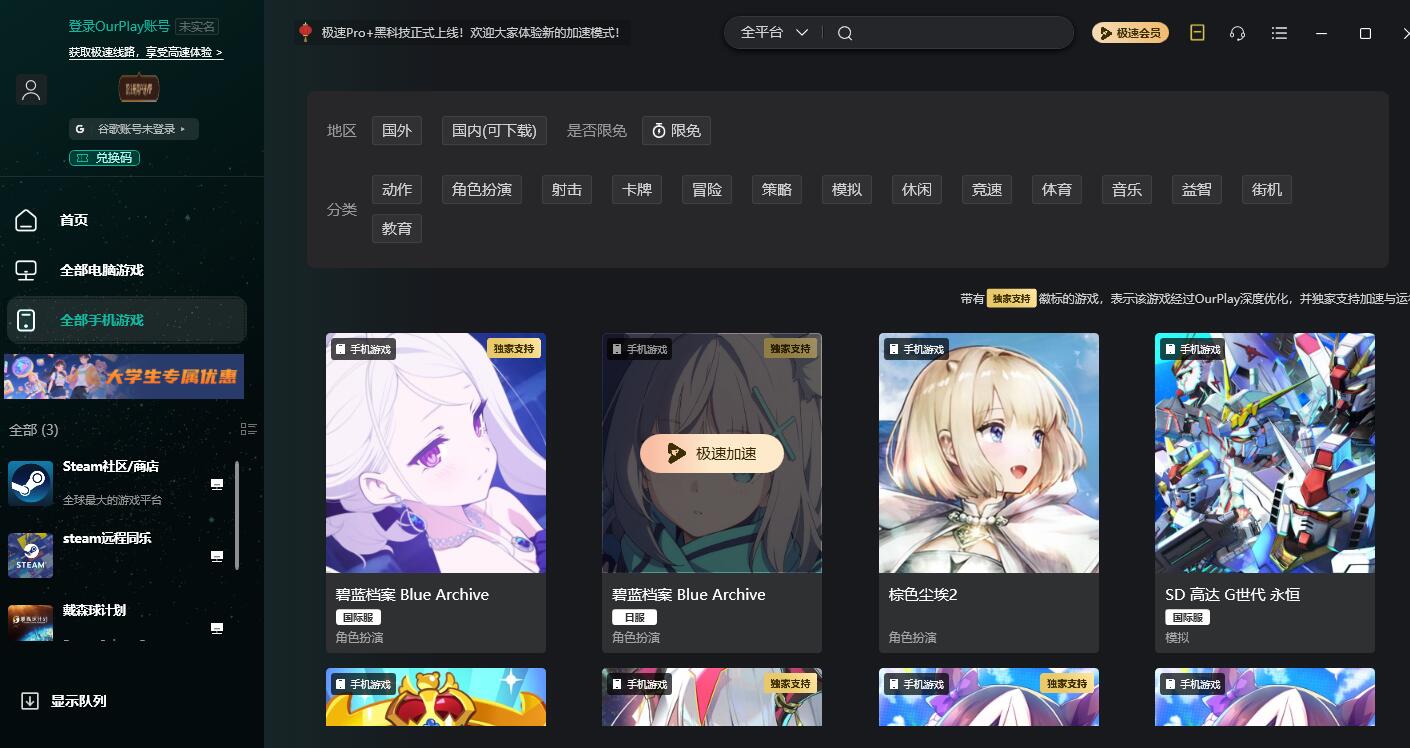
Task: Click the 极速加速 button on Blue Archive
Action: coord(712,453)
